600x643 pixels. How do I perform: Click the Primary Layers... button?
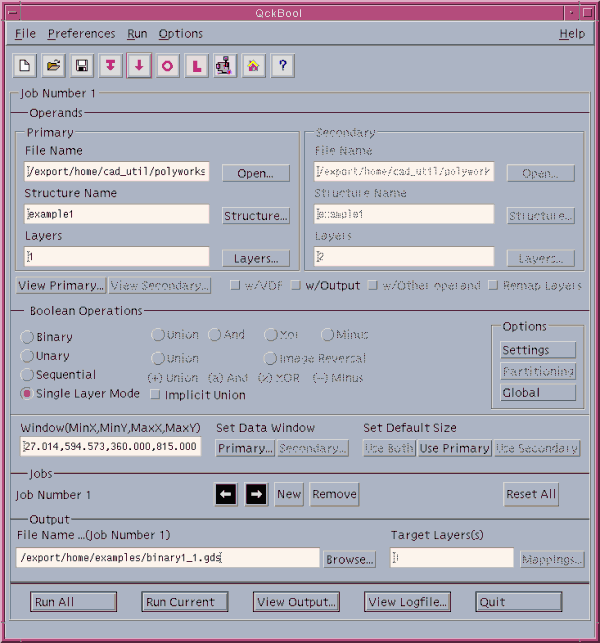[256, 258]
